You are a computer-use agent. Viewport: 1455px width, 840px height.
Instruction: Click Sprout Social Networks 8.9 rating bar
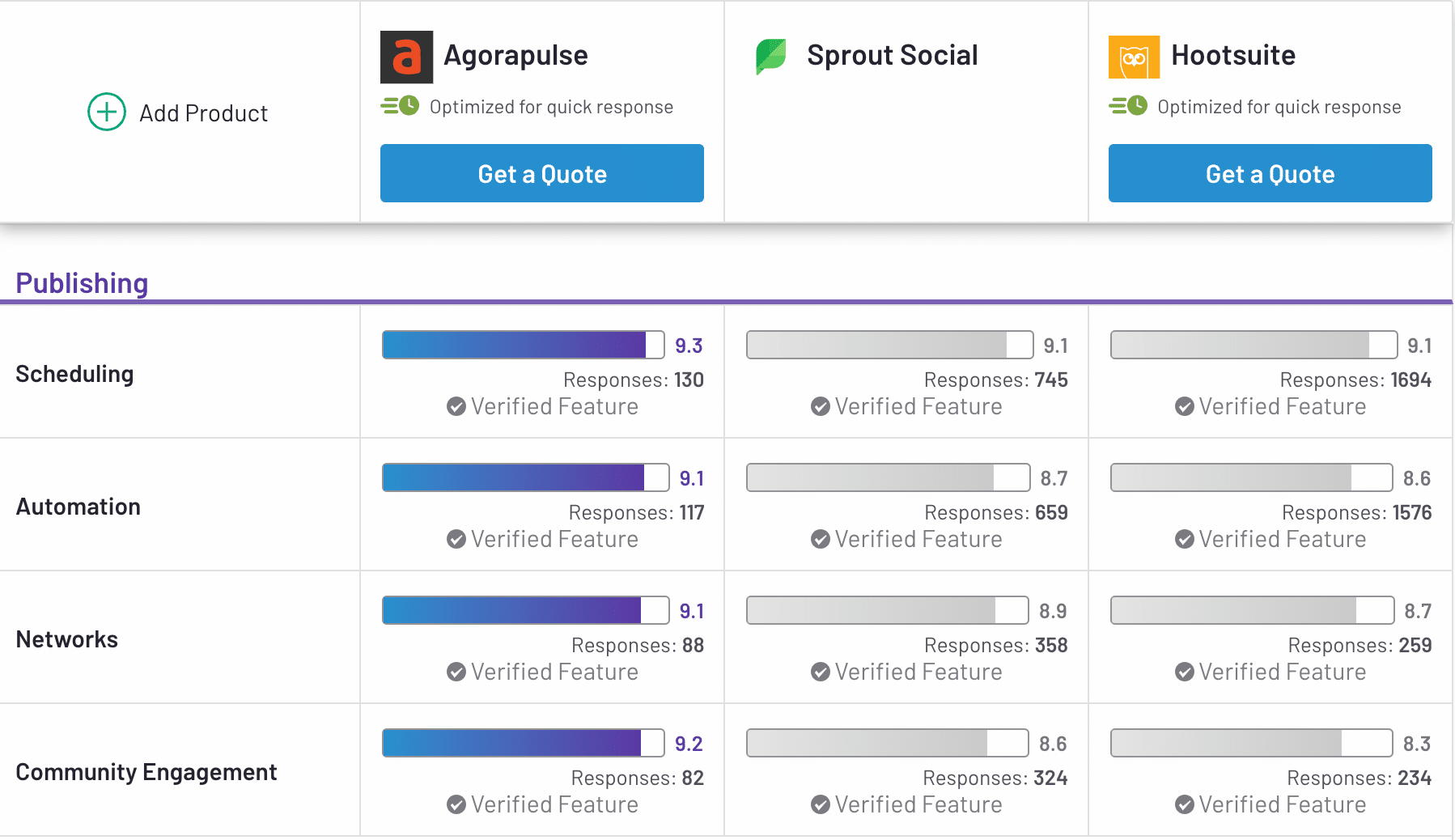(887, 610)
